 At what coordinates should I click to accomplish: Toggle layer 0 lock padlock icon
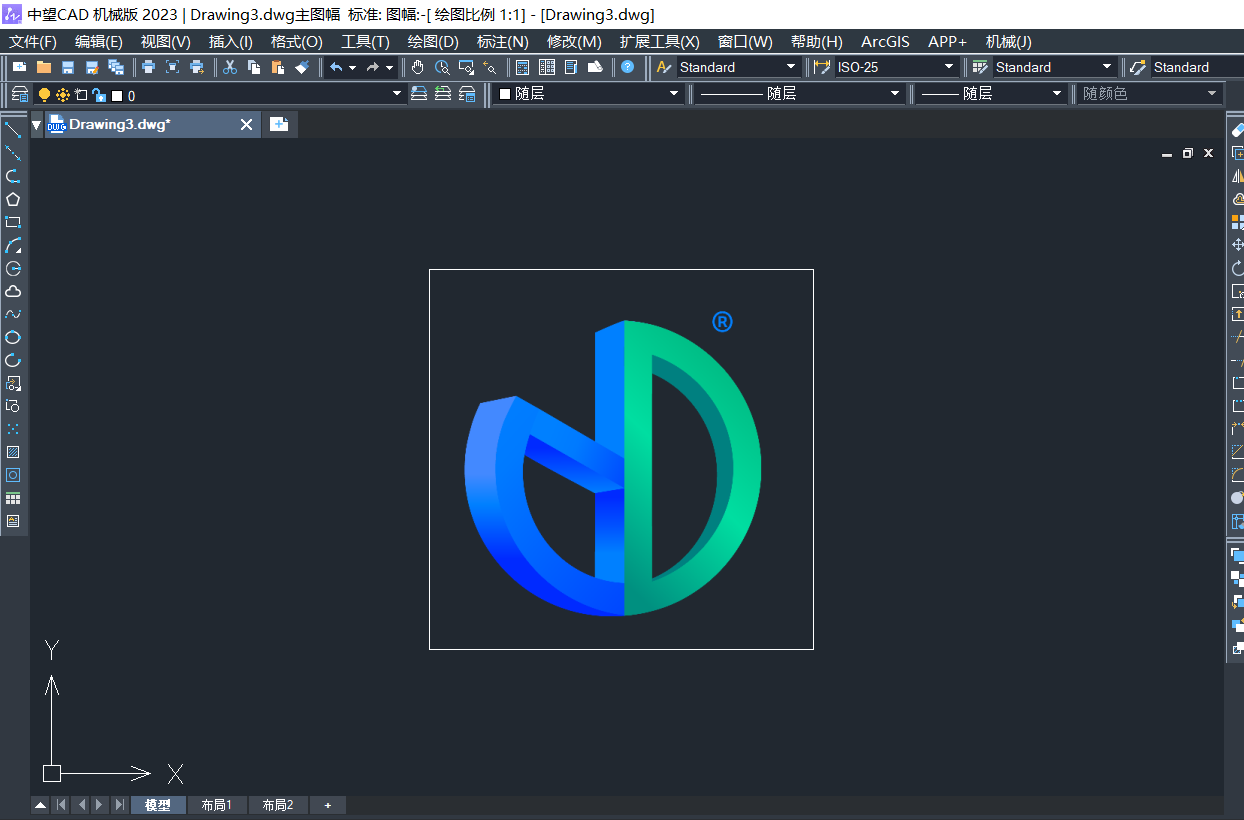(x=98, y=95)
